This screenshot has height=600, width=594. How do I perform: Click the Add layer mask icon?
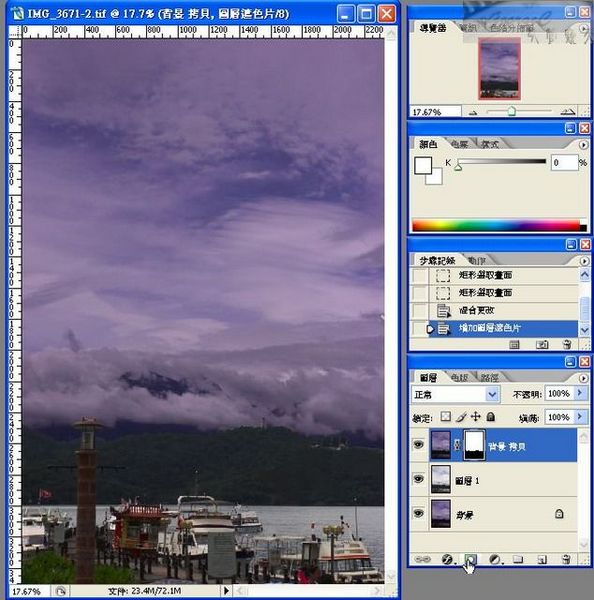[470, 559]
